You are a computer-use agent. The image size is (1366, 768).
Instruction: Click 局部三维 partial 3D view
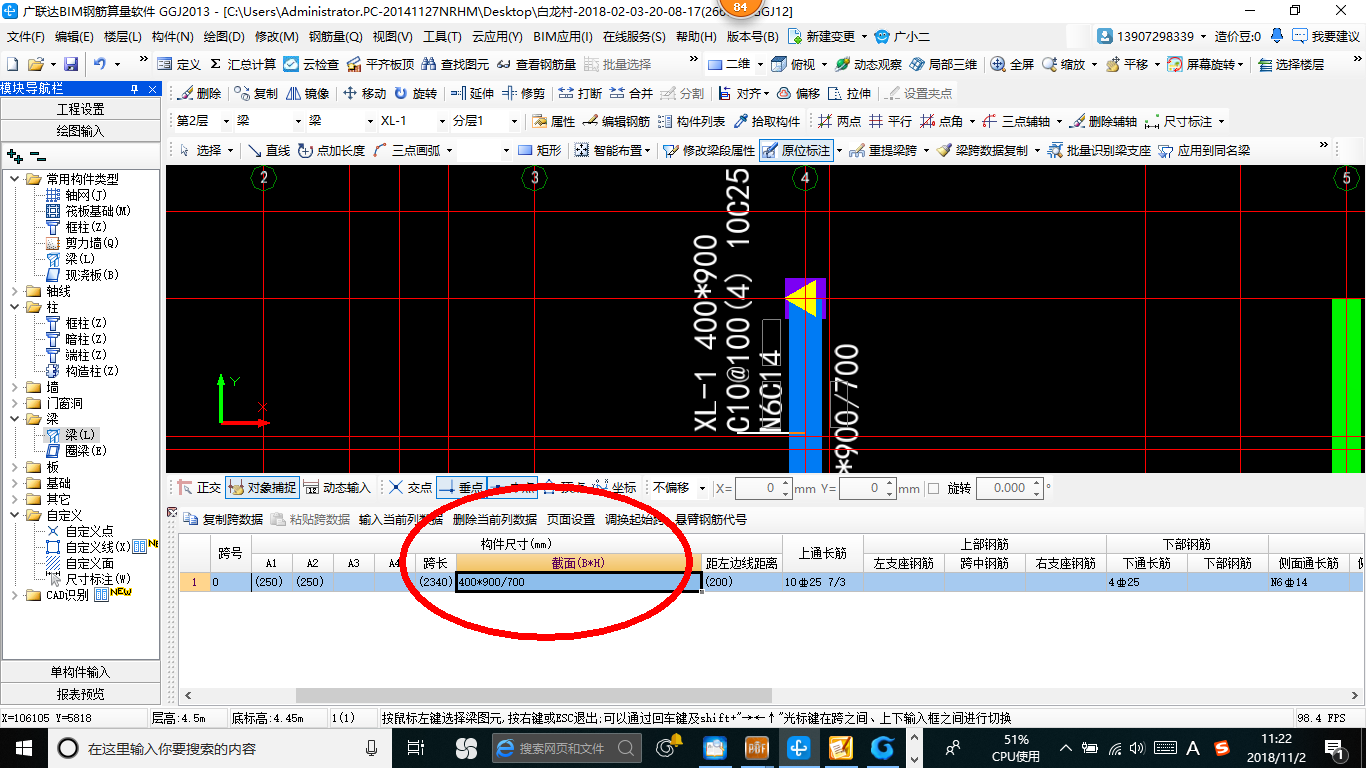point(943,64)
